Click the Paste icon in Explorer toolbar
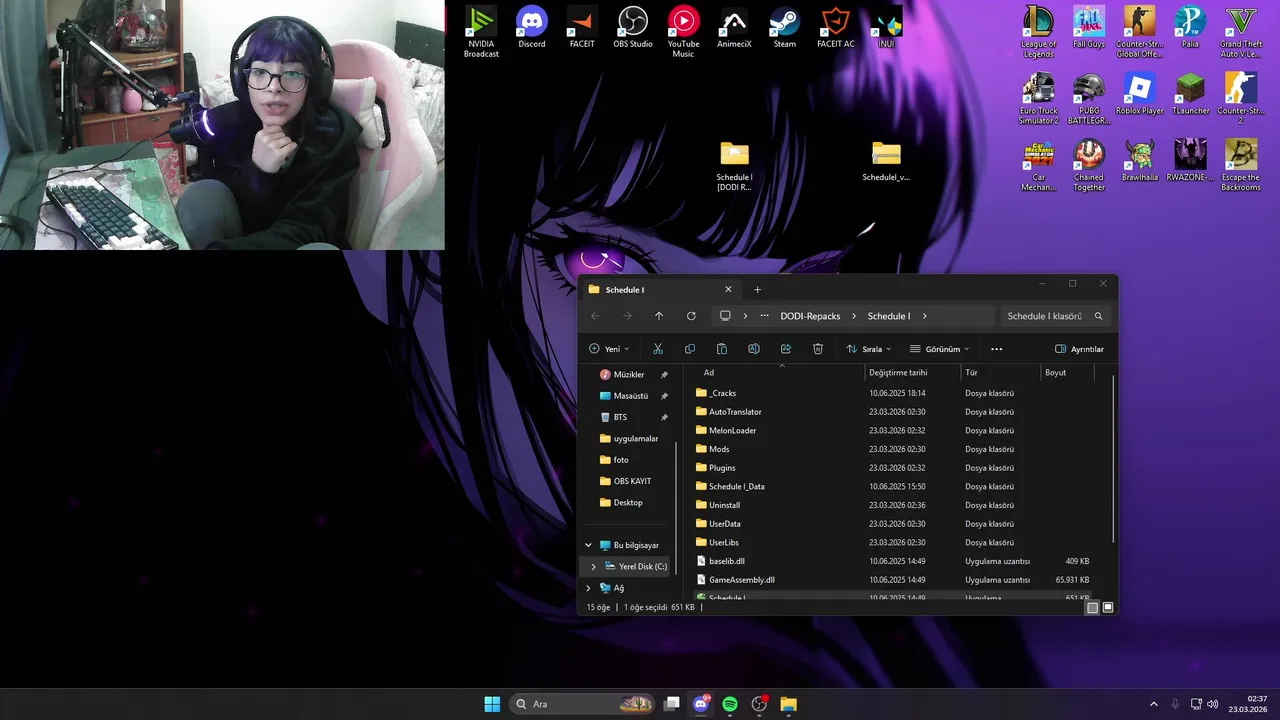1280x720 pixels. (722, 349)
